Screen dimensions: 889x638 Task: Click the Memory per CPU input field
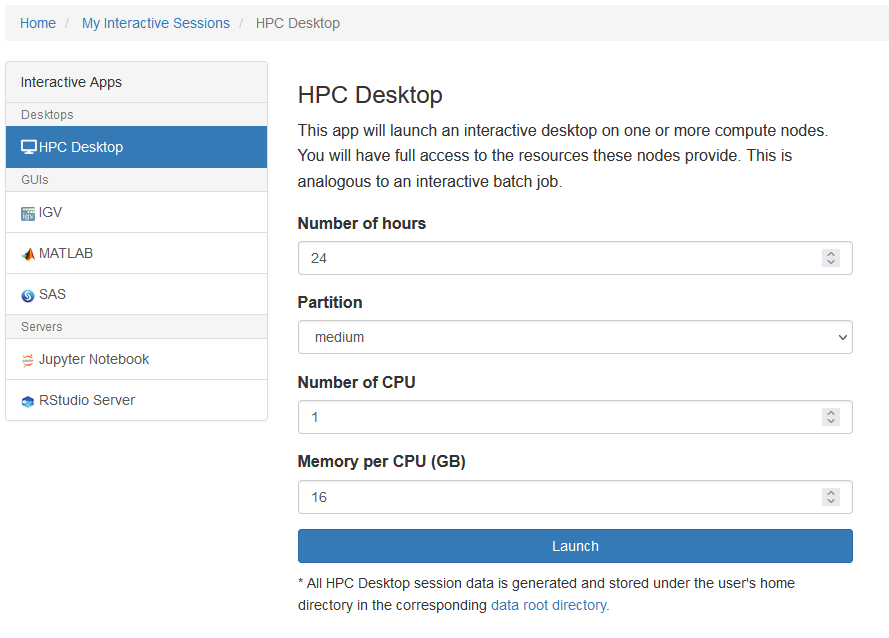[560, 497]
